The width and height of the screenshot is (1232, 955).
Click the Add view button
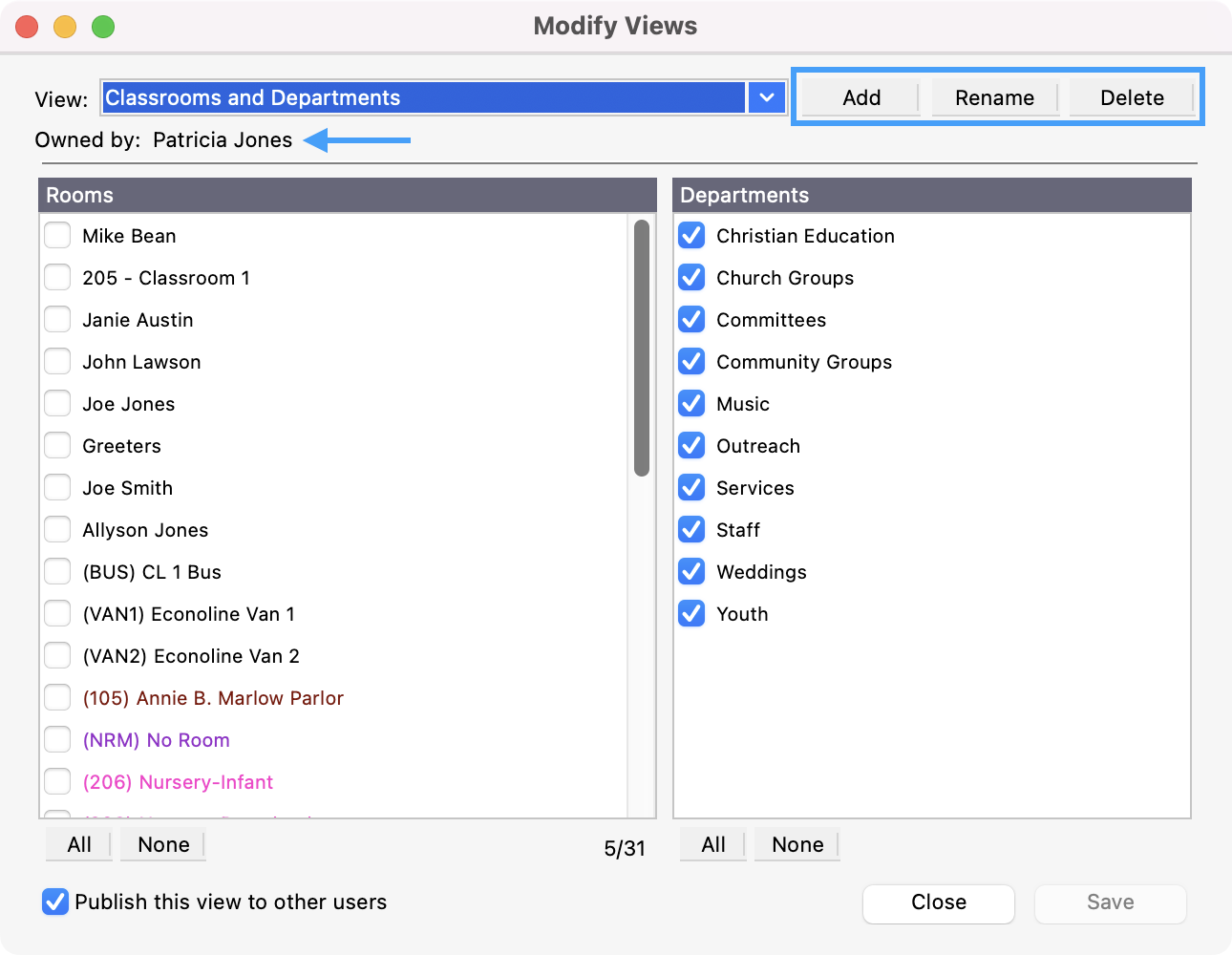pyautogui.click(x=860, y=97)
